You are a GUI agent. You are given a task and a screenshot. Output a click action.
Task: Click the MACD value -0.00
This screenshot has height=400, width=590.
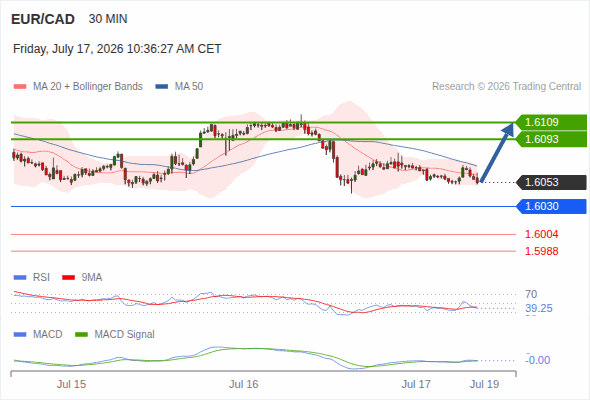(538, 360)
